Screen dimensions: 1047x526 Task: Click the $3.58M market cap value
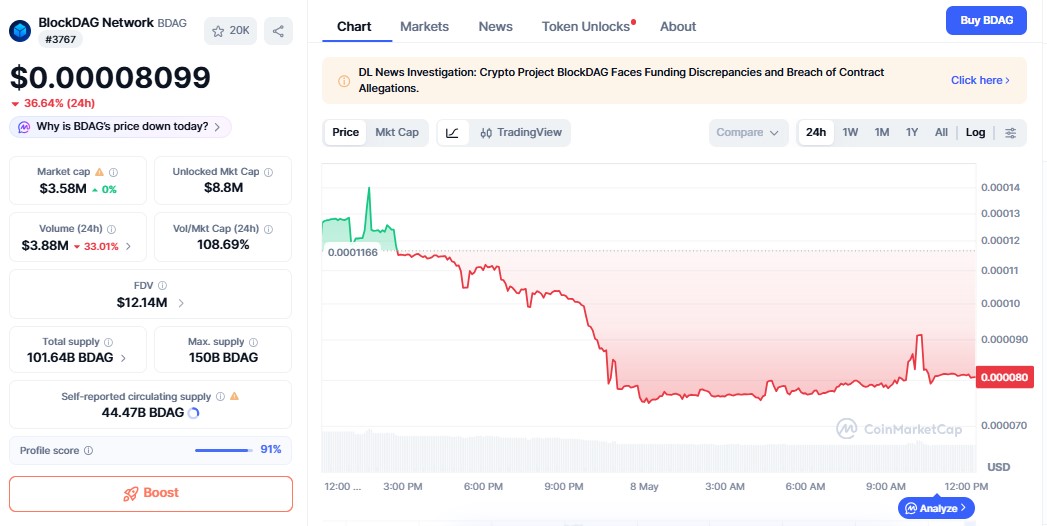click(63, 189)
